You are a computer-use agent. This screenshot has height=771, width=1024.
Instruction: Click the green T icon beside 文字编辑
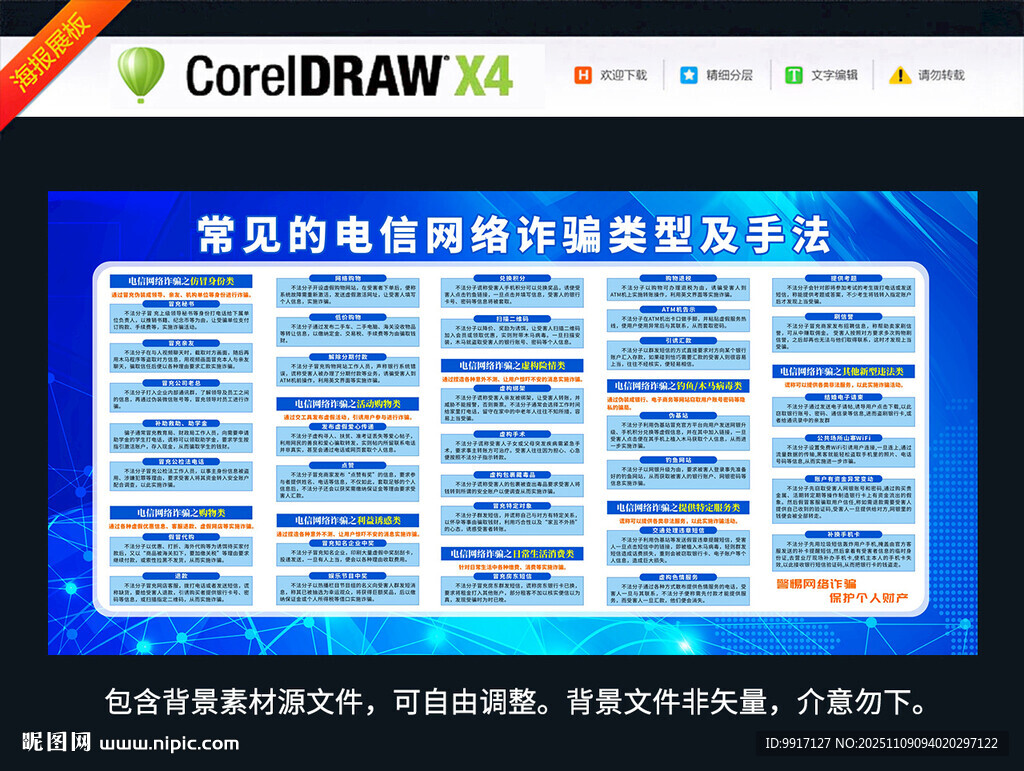pos(793,75)
